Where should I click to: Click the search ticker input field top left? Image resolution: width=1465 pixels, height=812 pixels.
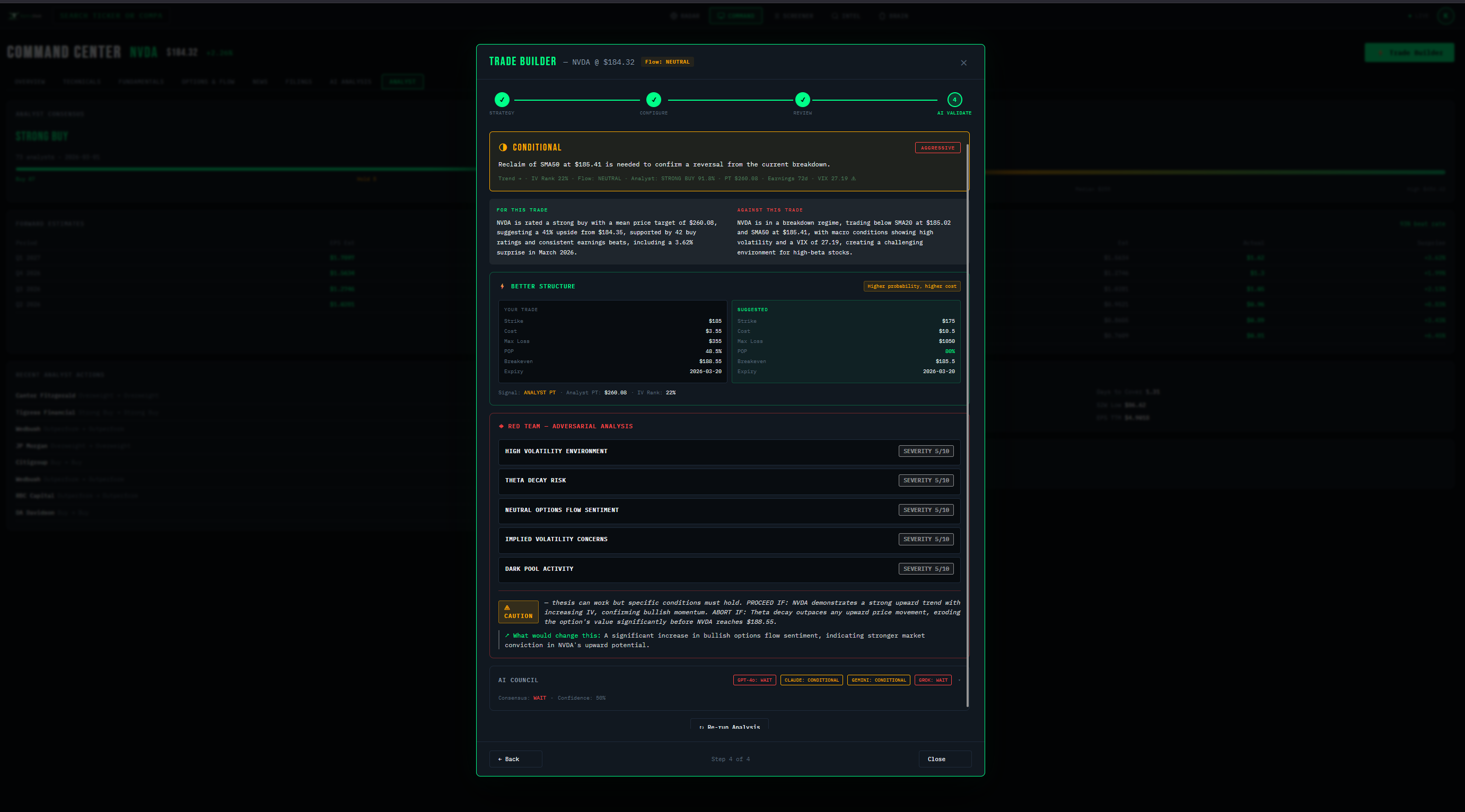110,15
